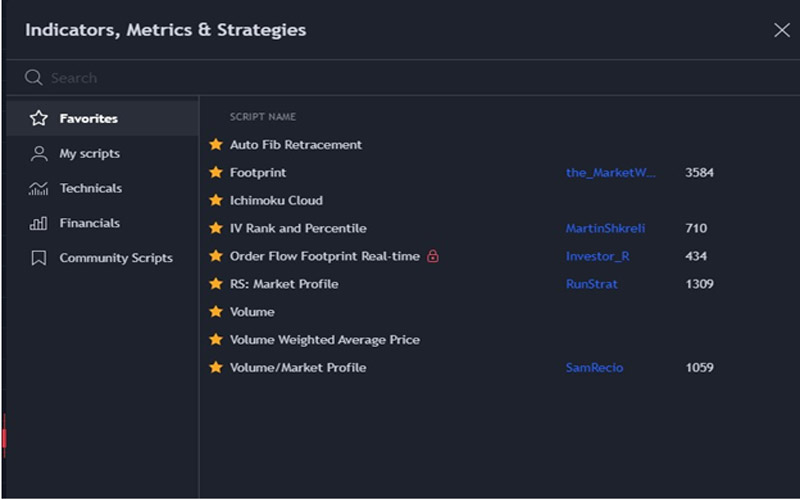This screenshot has height=500, width=800.
Task: Switch to the Community Scripts tab
Action: pos(115,258)
